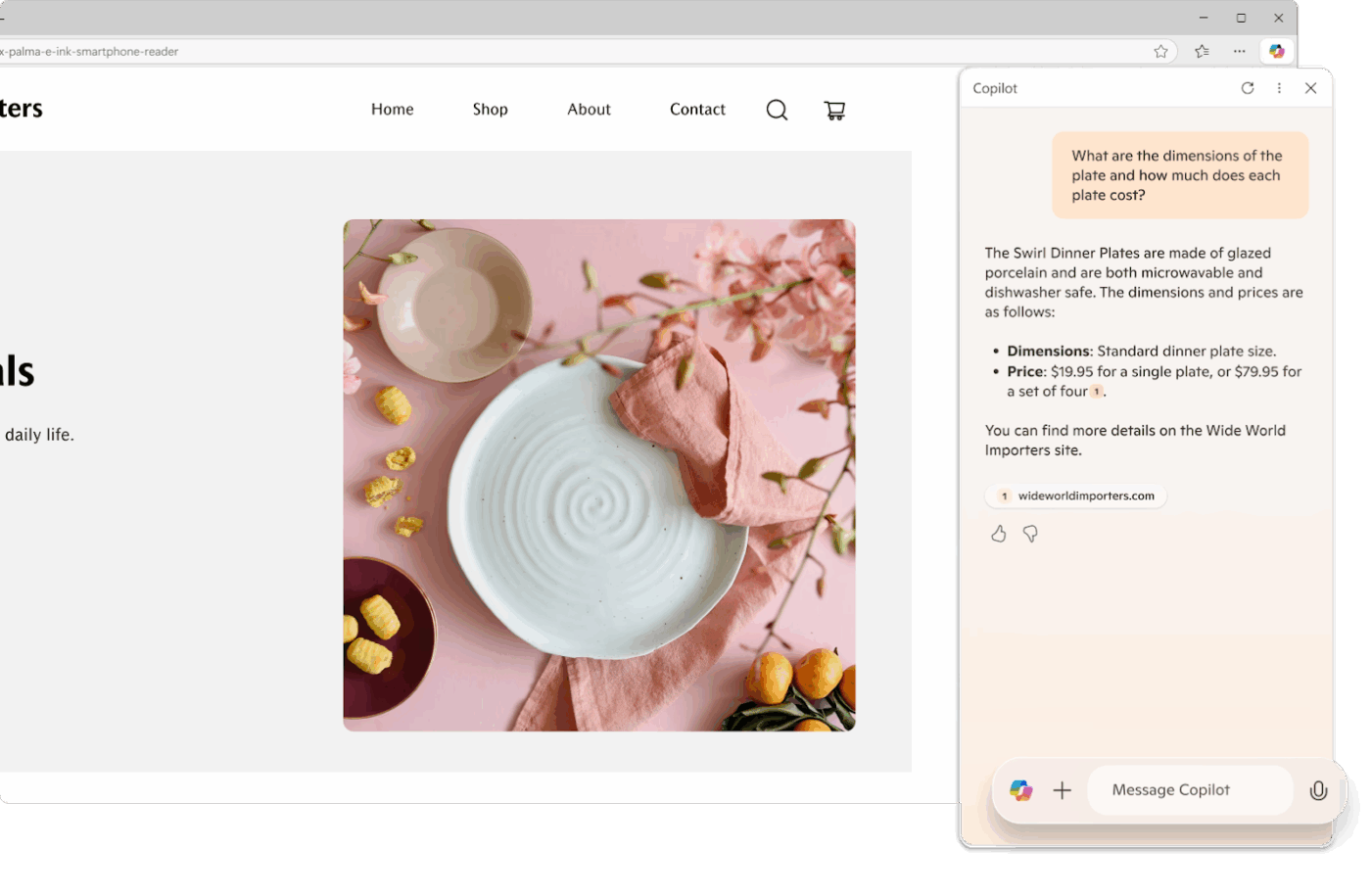This screenshot has height=896, width=1371.
Task: Click the search magnifier icon in site header
Action: pyautogui.click(x=777, y=110)
